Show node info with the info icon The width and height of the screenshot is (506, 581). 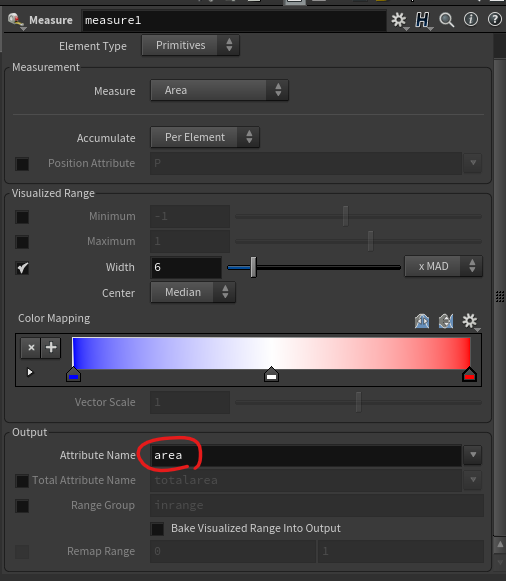click(x=470, y=19)
